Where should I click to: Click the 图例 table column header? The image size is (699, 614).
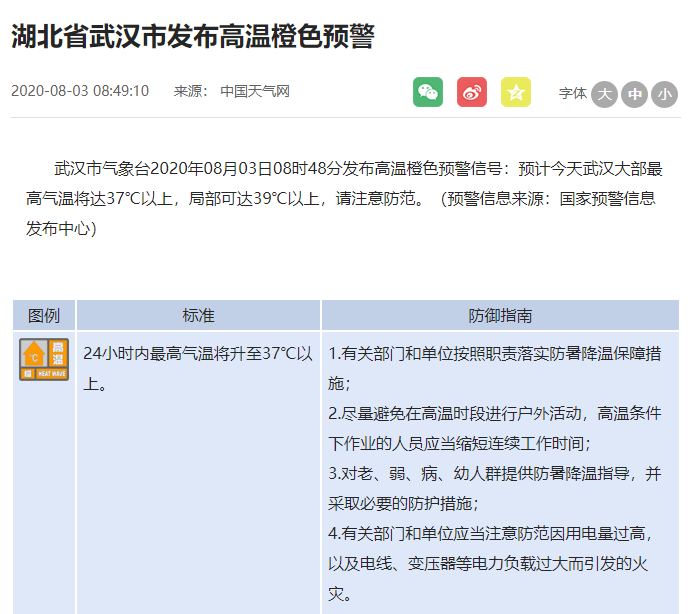[x=44, y=315]
